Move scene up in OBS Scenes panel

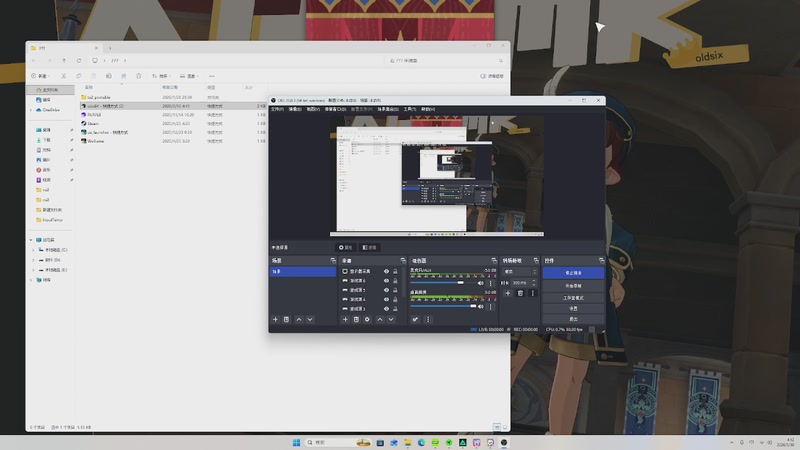(299, 319)
